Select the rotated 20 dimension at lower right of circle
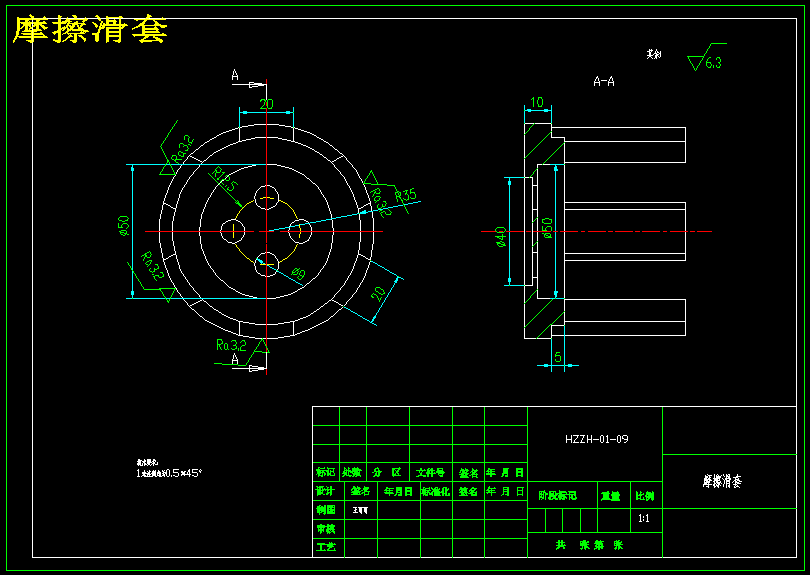 pyautogui.click(x=378, y=294)
